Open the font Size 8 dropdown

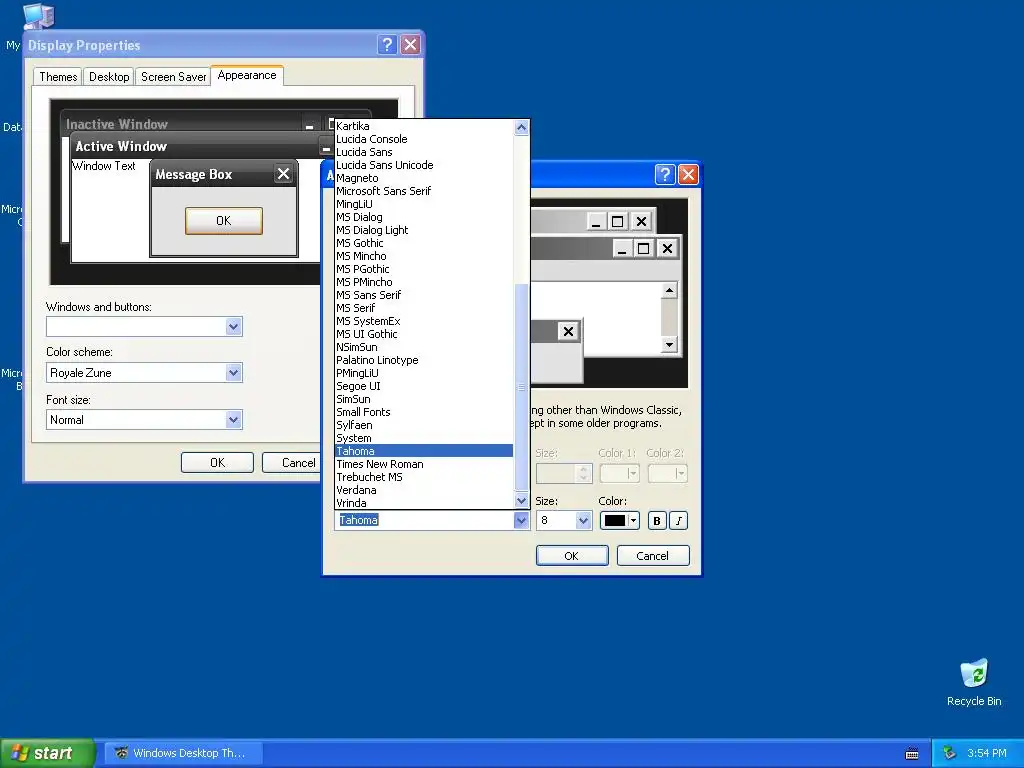[x=583, y=520]
